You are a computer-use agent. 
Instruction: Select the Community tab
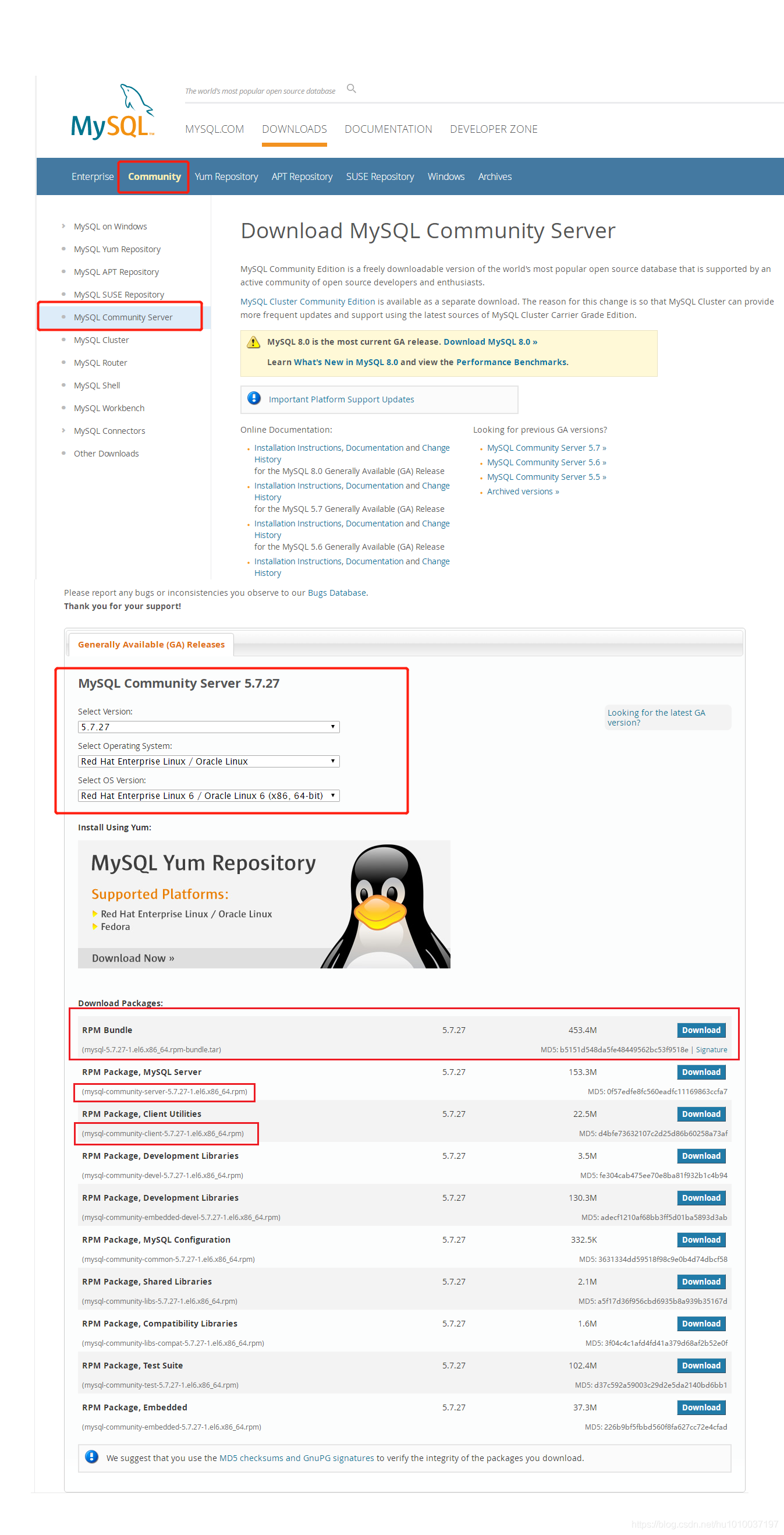154,176
